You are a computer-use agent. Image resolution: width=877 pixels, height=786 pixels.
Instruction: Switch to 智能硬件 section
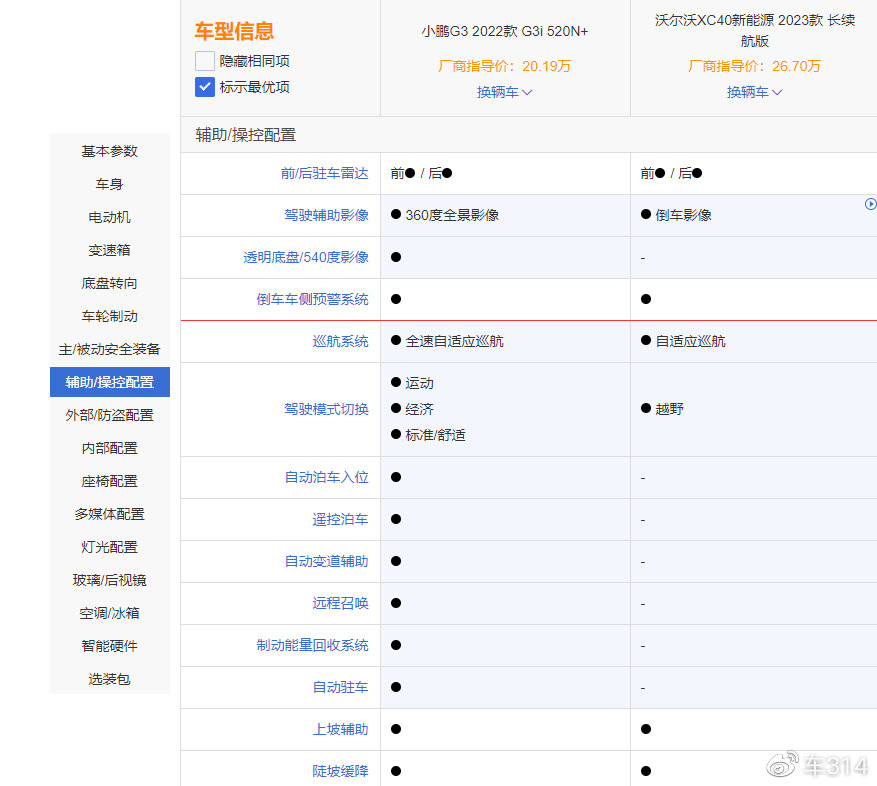tap(109, 646)
